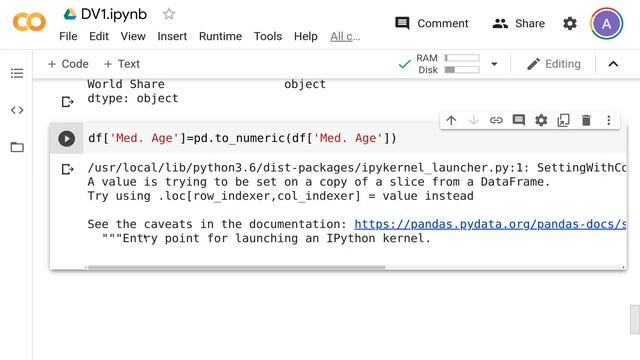Run the pd.to_numeric cell
This screenshot has width=640, height=360.
[x=67, y=138]
